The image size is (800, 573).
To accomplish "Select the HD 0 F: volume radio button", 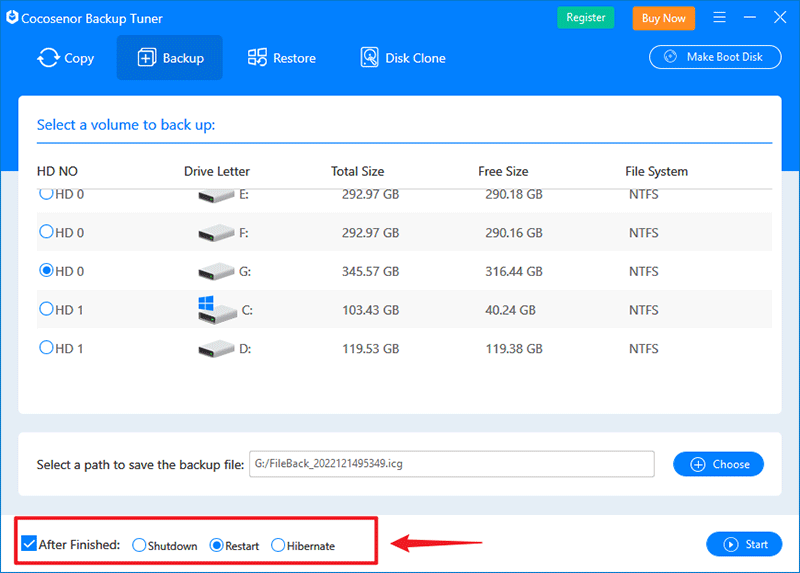I will click(46, 232).
